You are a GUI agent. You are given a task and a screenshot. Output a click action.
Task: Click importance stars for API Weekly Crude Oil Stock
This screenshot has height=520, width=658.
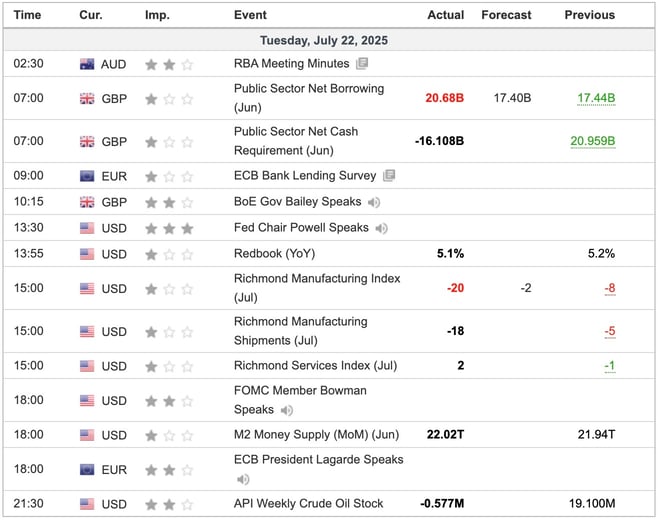169,504
